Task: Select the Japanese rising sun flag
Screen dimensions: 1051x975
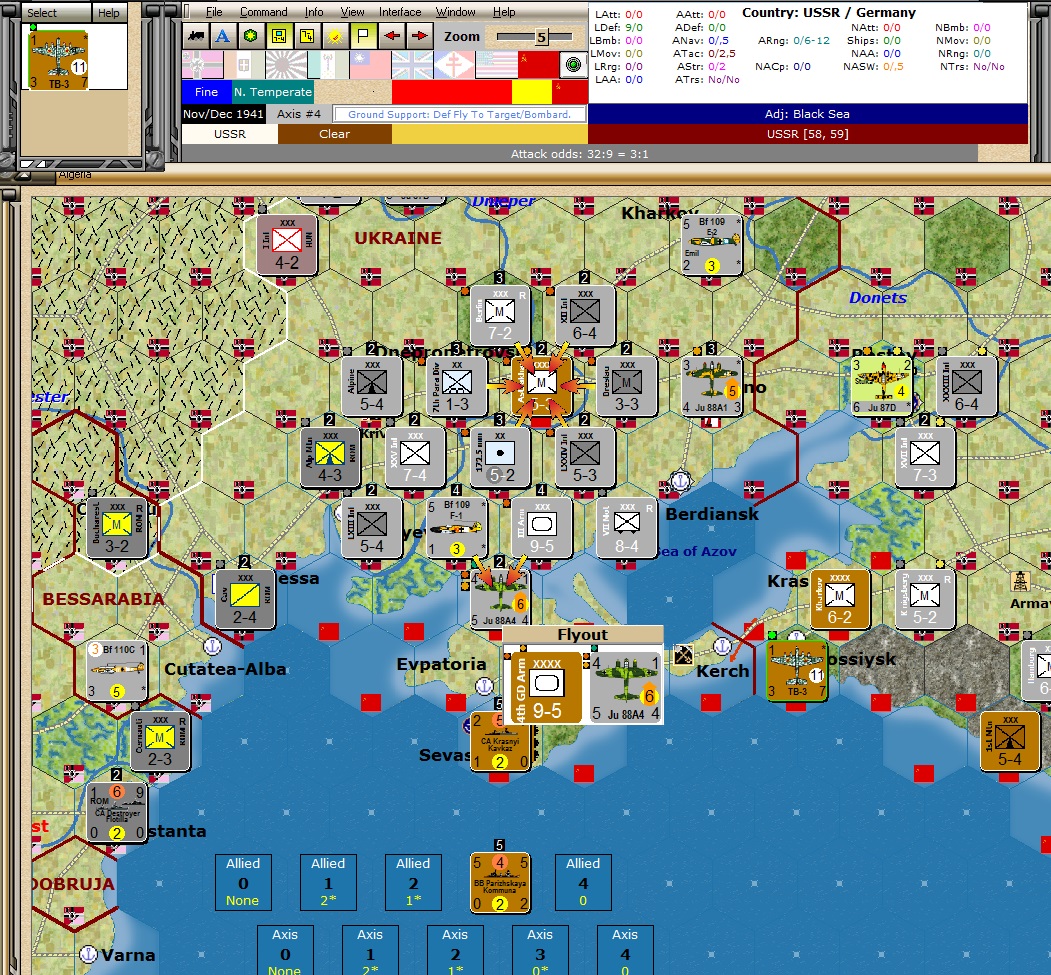Action: 286,65
